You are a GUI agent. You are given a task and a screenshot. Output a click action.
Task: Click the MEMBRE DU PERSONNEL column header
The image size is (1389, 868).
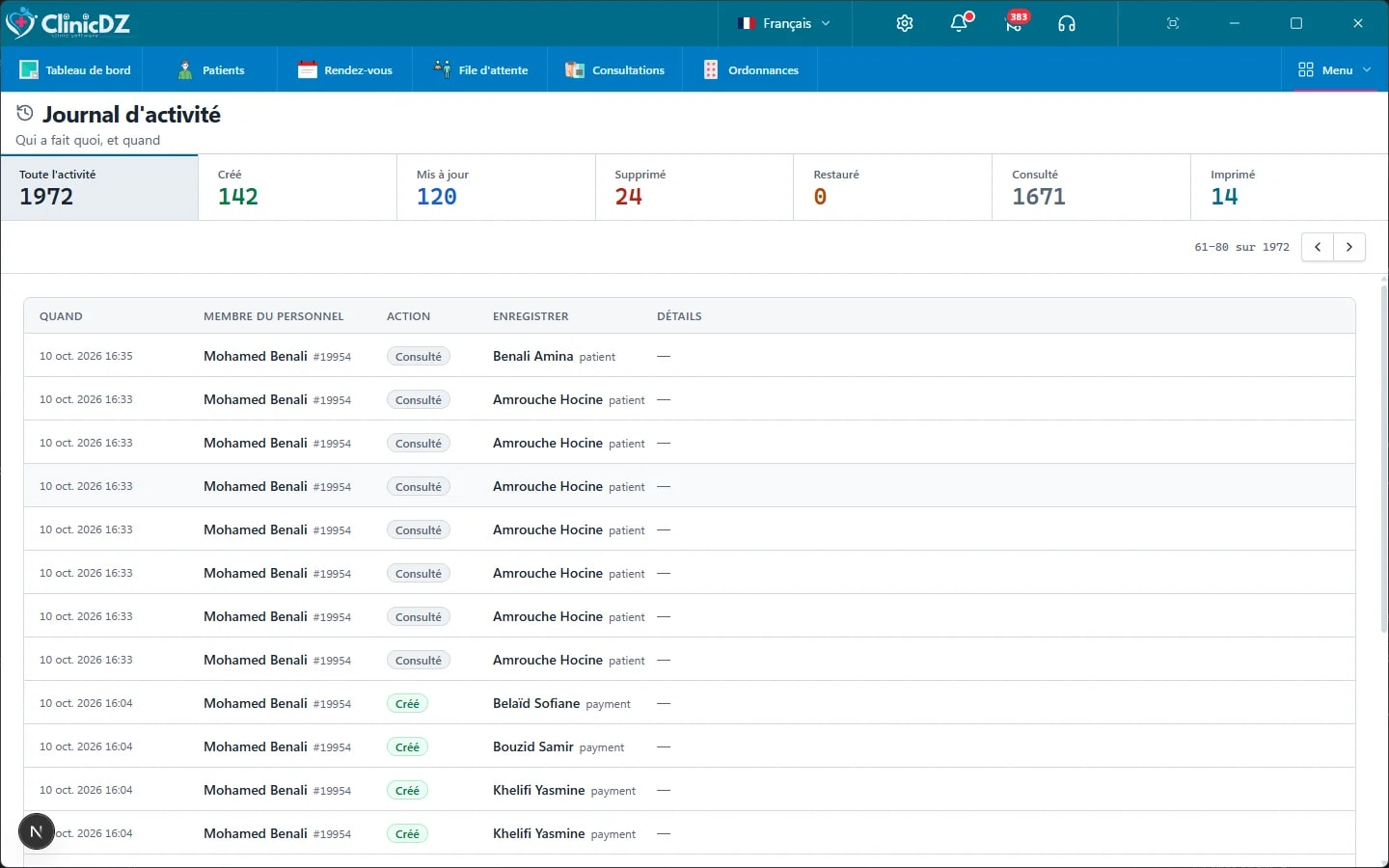pyautogui.click(x=273, y=316)
